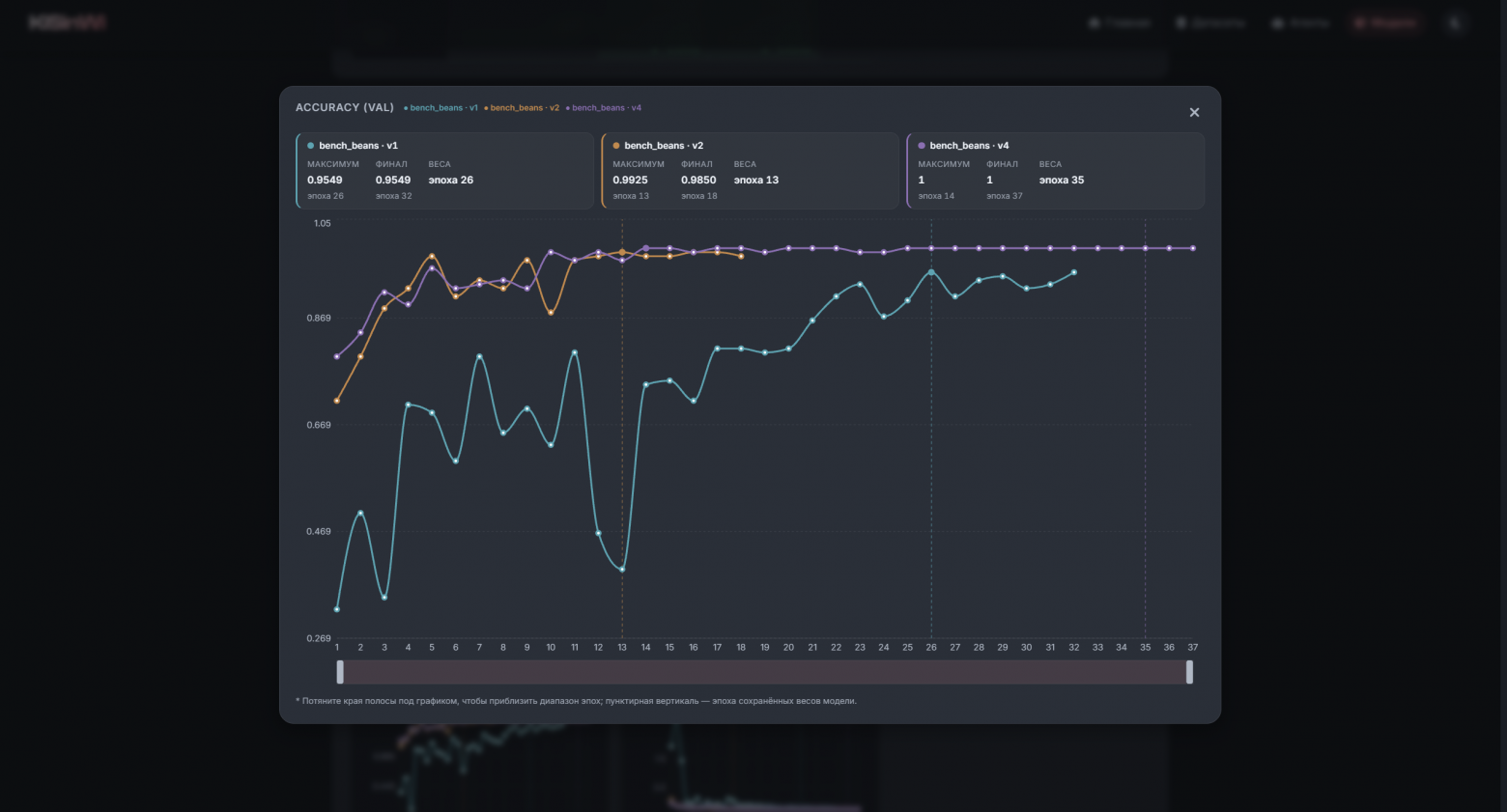The height and width of the screenshot is (812, 1507).
Task: Click the 1.05 y-axis label
Action: pos(322,223)
